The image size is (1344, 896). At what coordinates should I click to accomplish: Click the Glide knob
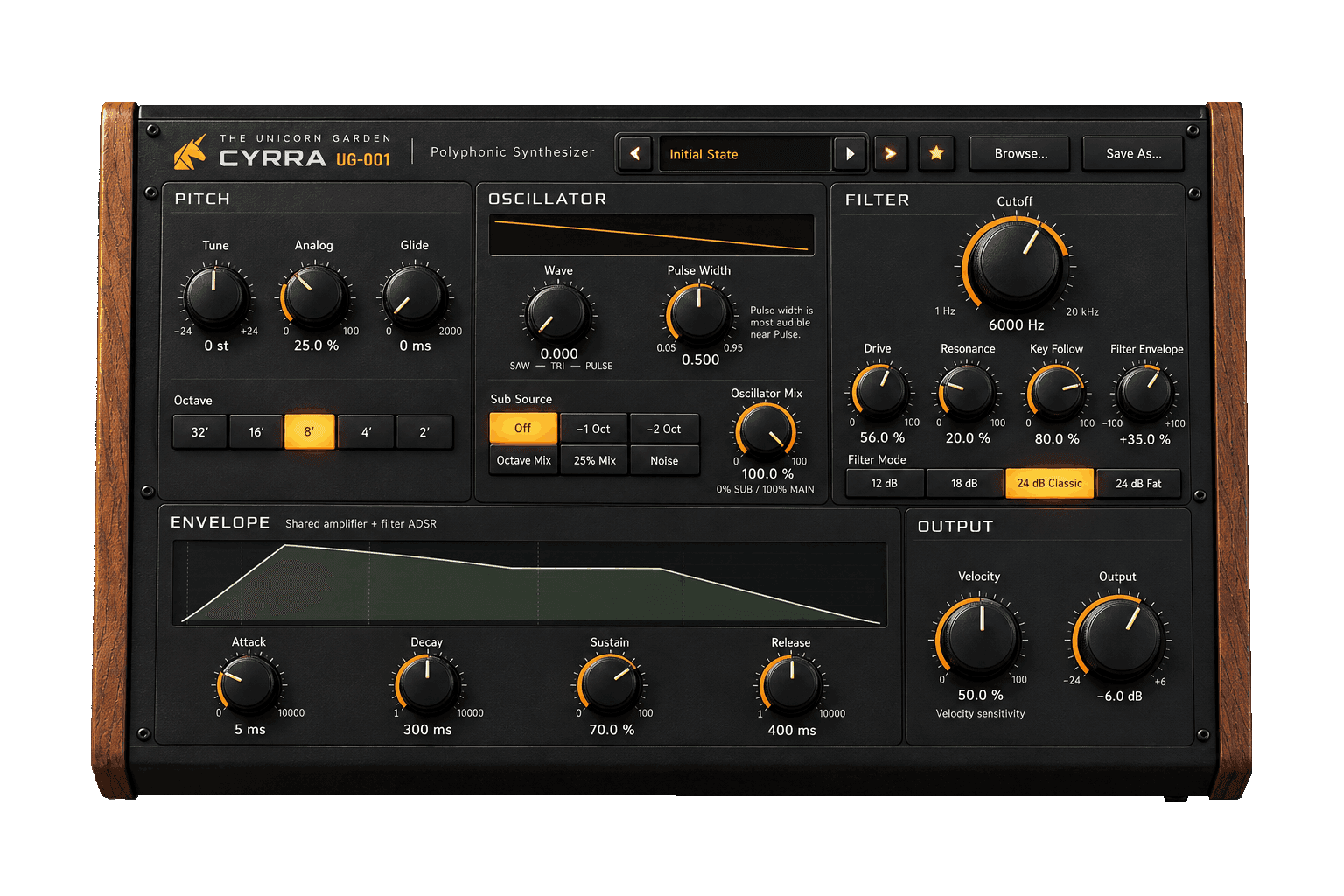coord(414,296)
